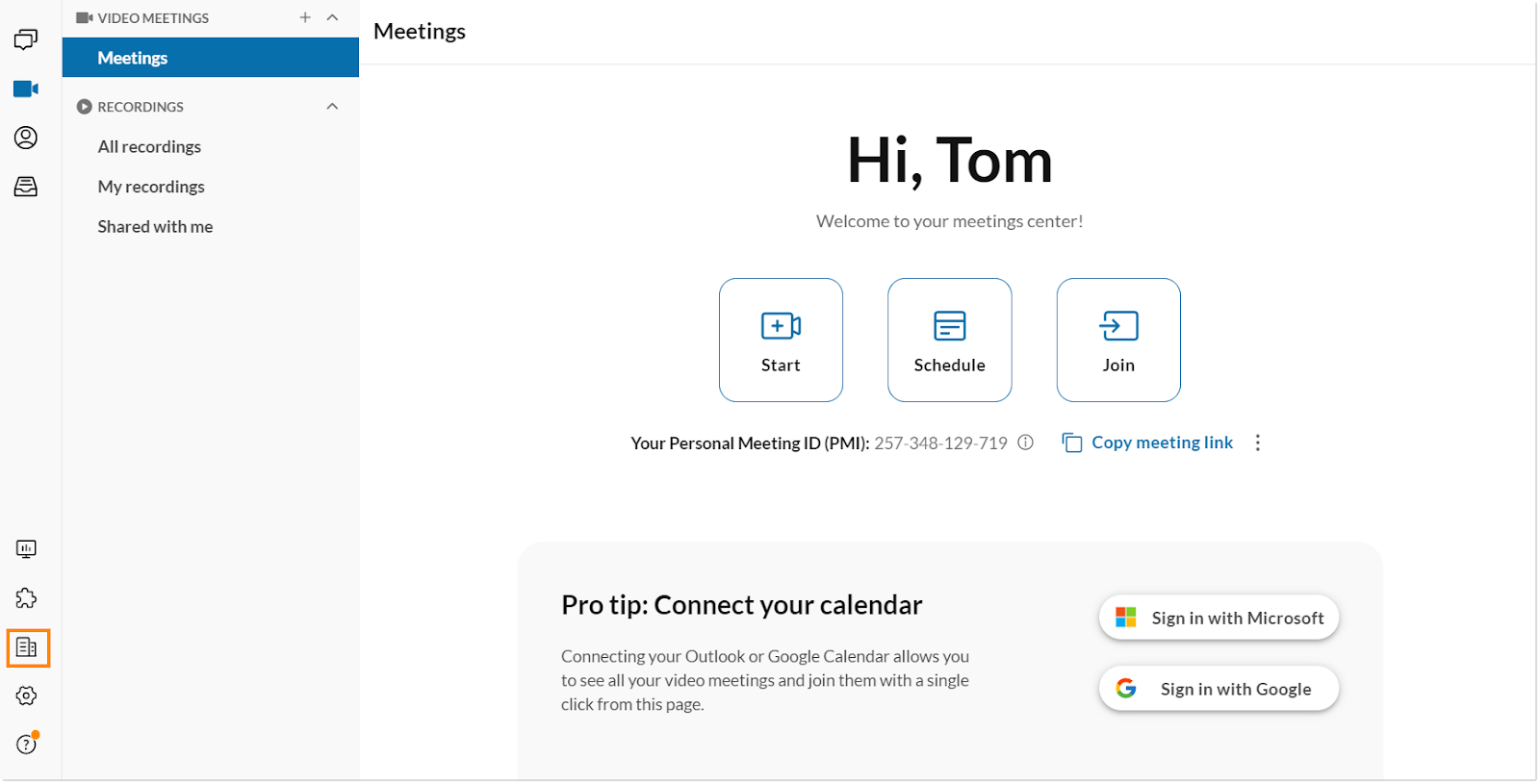1540x784 pixels.
Task: Open Settings with the gear icon
Action: [26, 695]
